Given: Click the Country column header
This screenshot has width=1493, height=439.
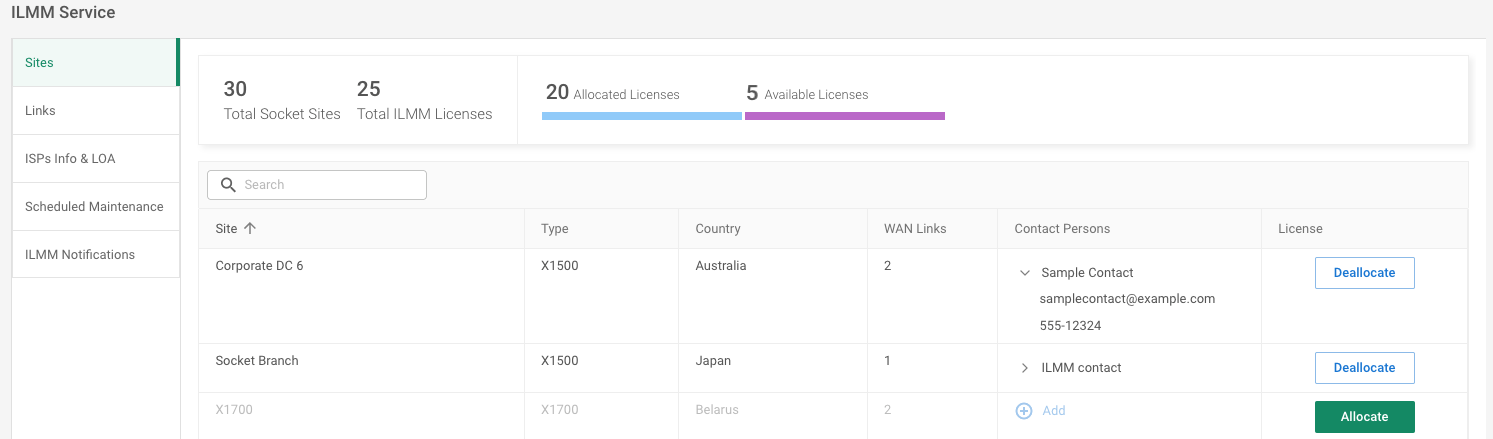Looking at the screenshot, I should click(x=717, y=229).
